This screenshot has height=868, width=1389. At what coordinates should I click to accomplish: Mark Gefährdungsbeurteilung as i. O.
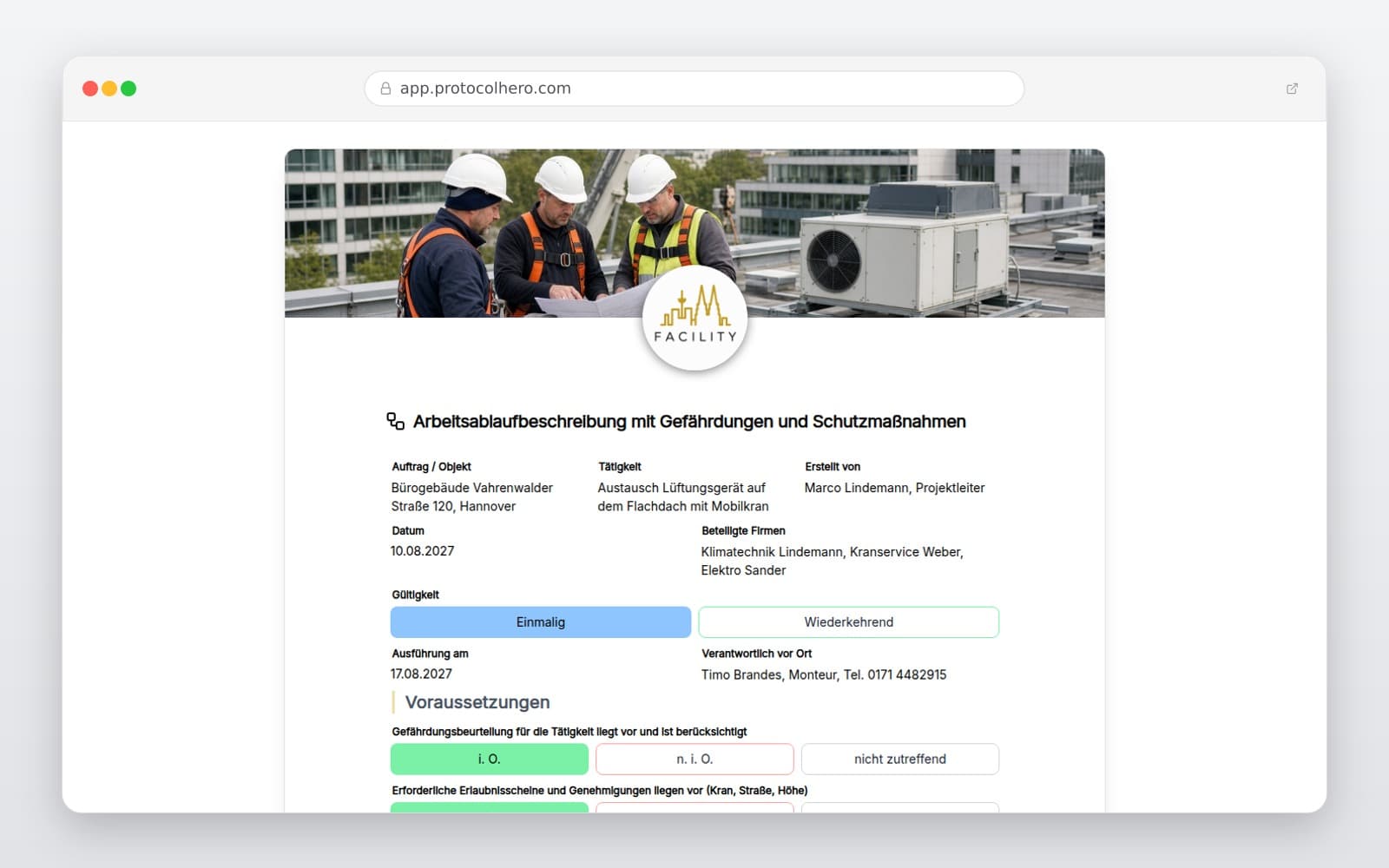coord(490,759)
